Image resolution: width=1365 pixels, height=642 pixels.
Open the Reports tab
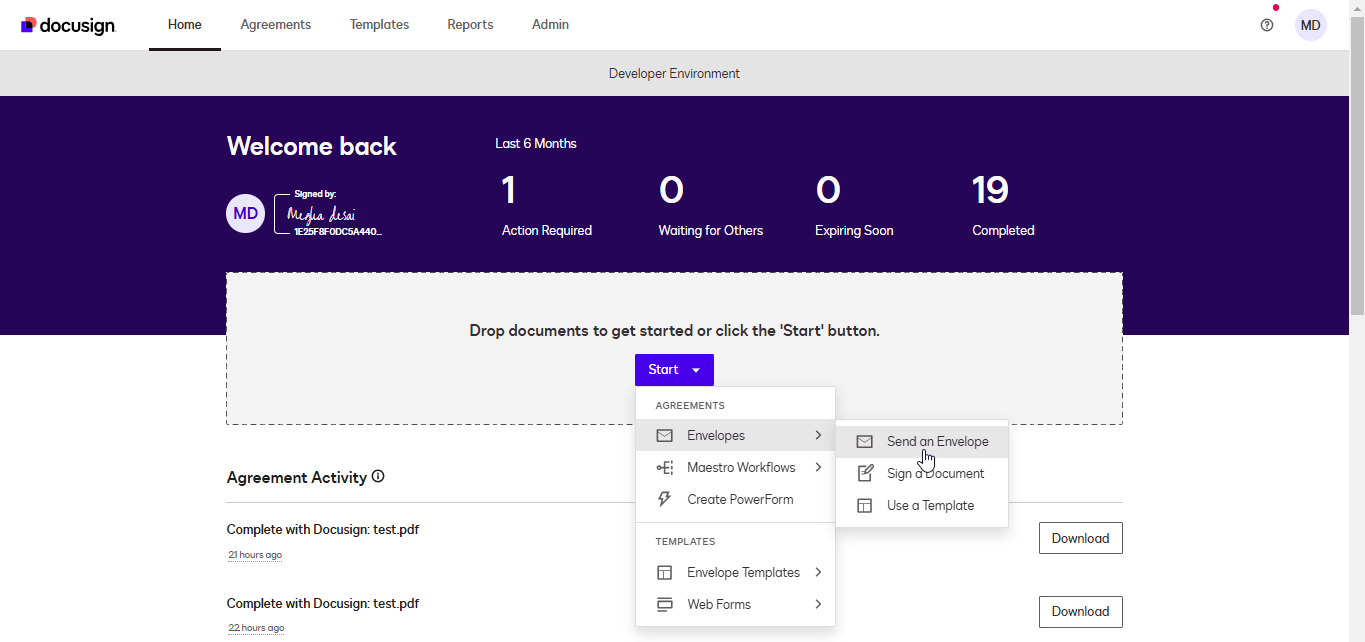click(x=470, y=25)
